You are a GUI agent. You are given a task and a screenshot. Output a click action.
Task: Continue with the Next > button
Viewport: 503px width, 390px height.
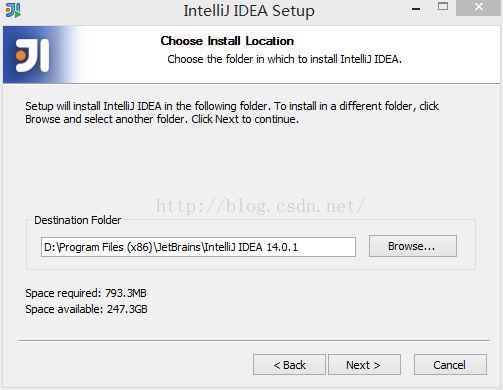tap(364, 365)
